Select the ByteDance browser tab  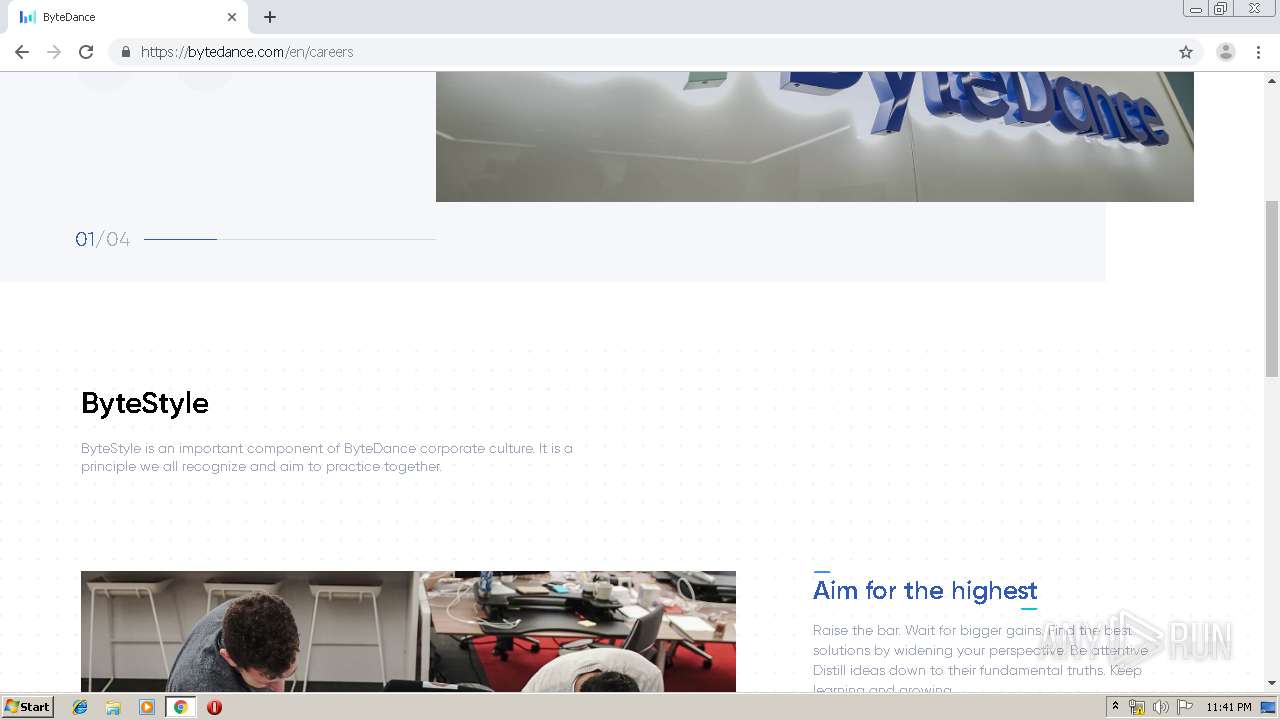[127, 17]
